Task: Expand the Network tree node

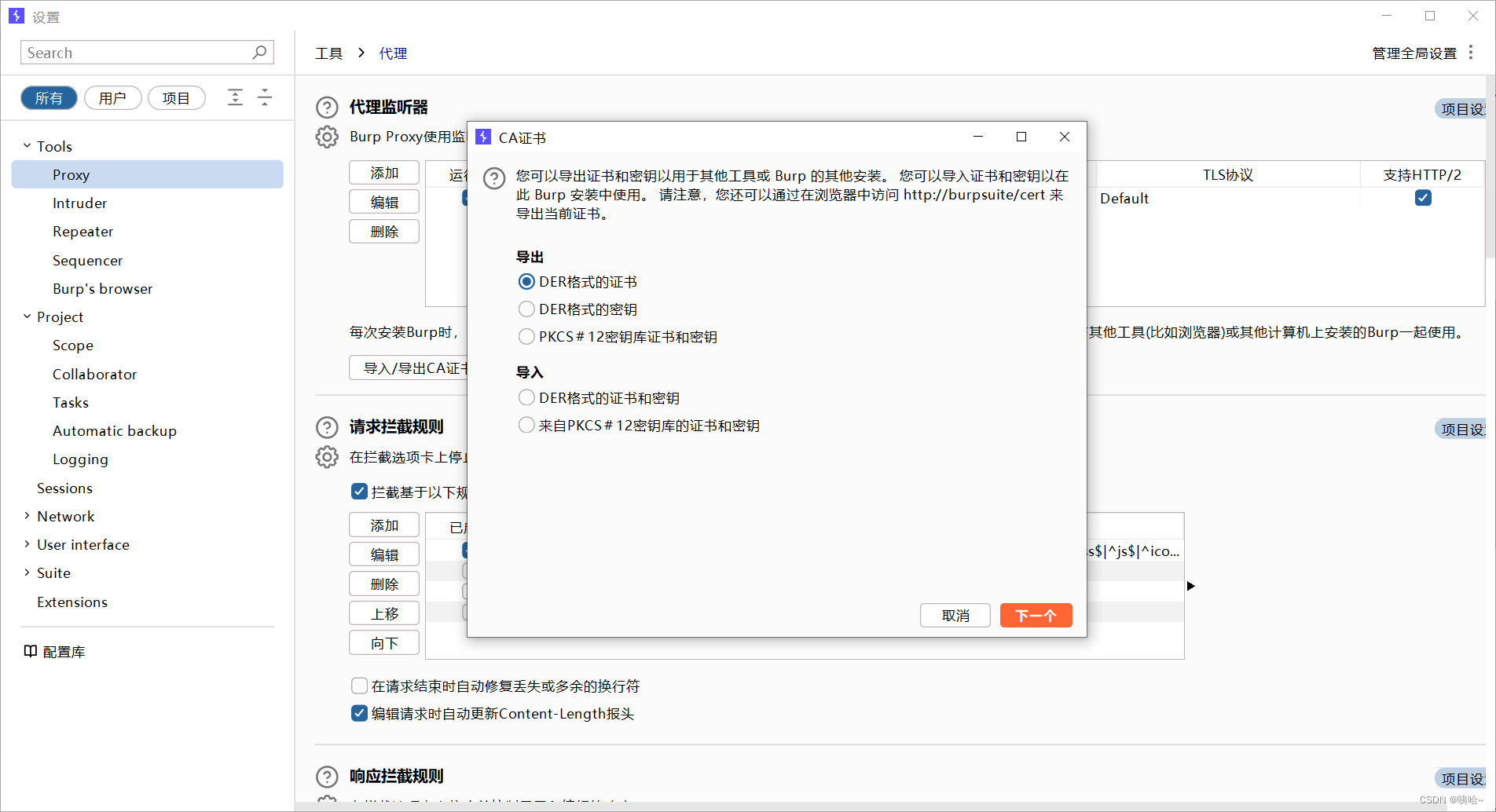Action: [x=27, y=516]
